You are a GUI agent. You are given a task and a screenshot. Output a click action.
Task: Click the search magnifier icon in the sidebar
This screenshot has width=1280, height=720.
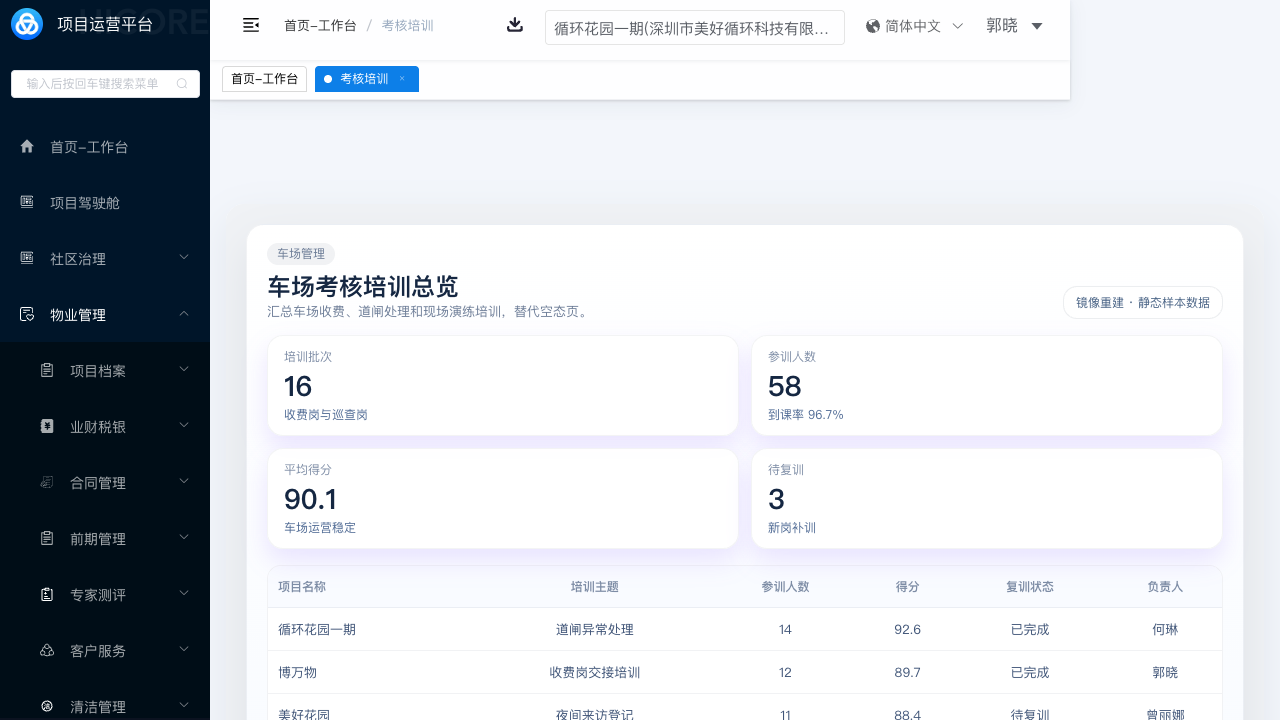point(182,84)
